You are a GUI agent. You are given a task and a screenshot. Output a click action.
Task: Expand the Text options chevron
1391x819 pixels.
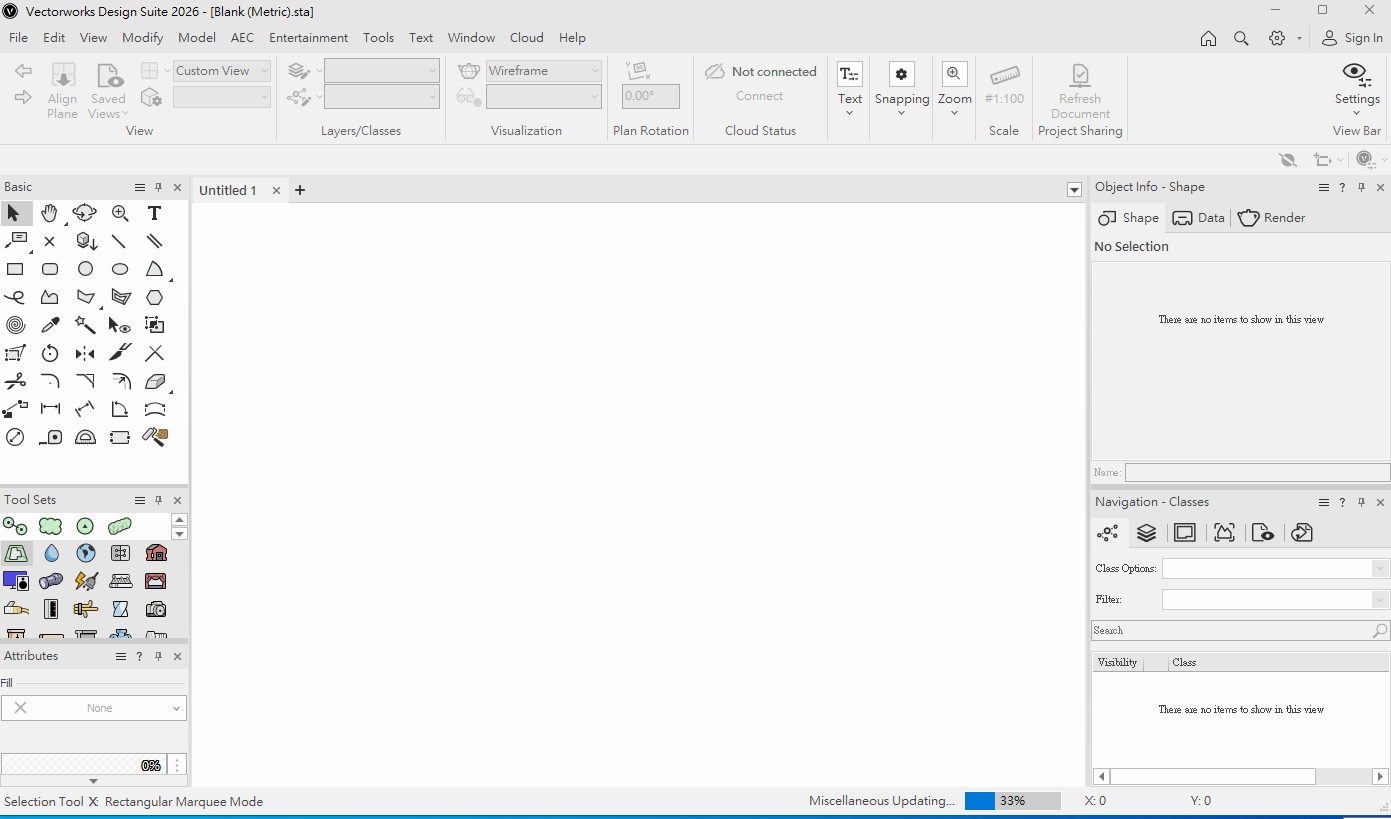(850, 113)
